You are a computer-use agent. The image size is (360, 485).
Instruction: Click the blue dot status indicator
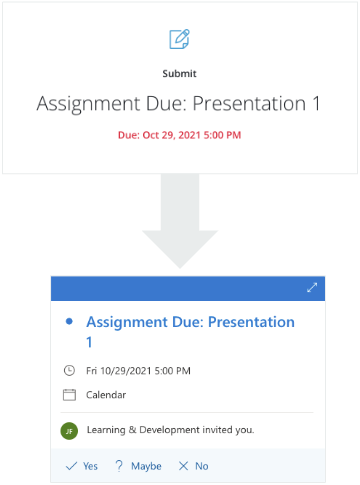pos(69,321)
